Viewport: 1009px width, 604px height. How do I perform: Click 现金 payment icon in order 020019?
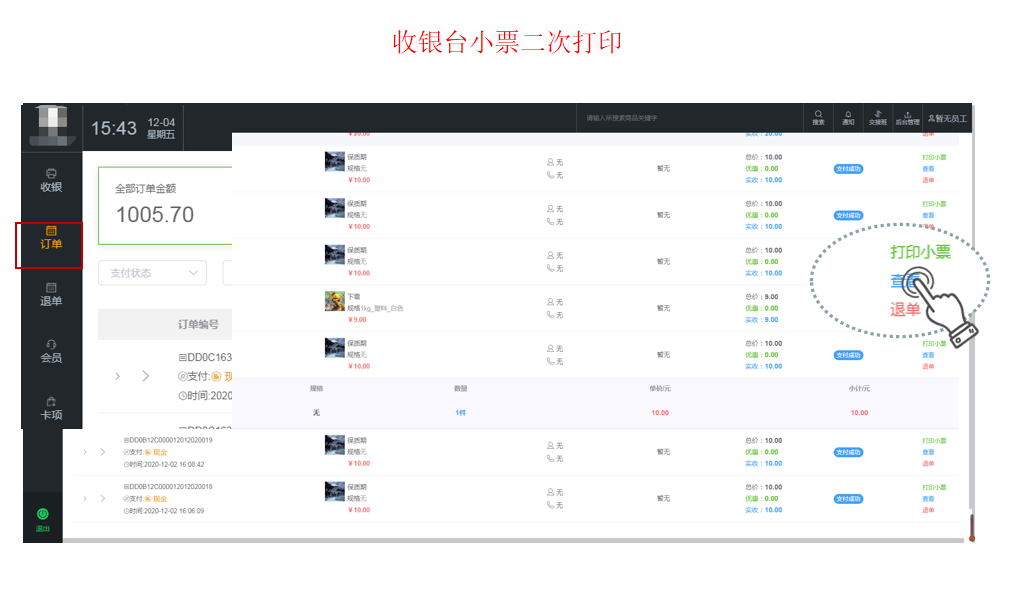click(x=148, y=452)
